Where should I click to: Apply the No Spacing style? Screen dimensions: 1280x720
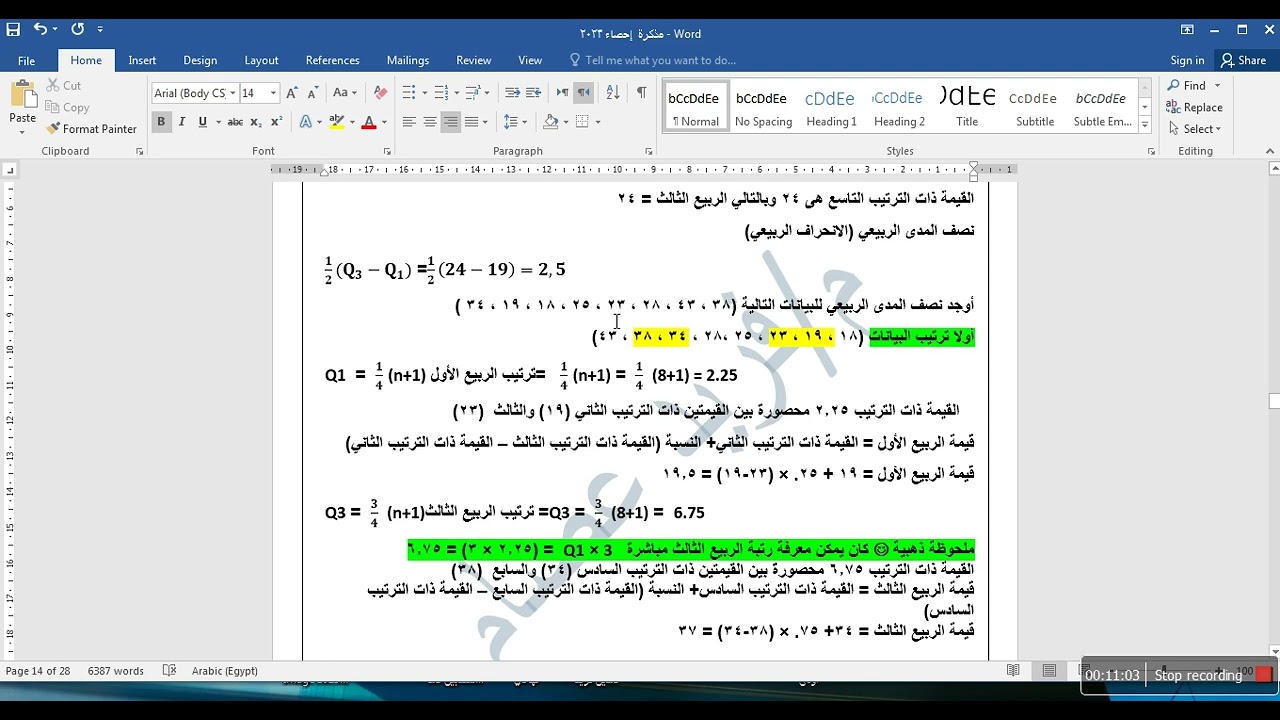[763, 107]
